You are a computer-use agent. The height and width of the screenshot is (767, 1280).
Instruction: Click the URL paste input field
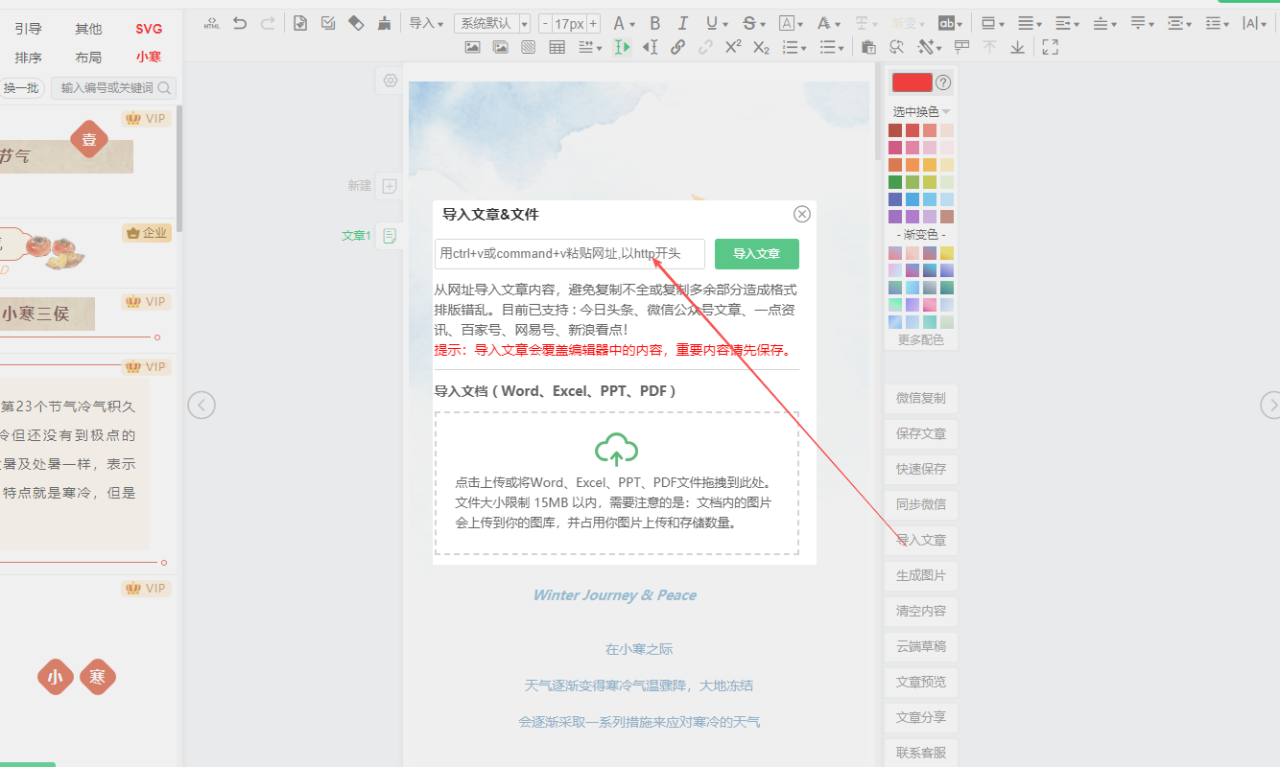tap(569, 254)
